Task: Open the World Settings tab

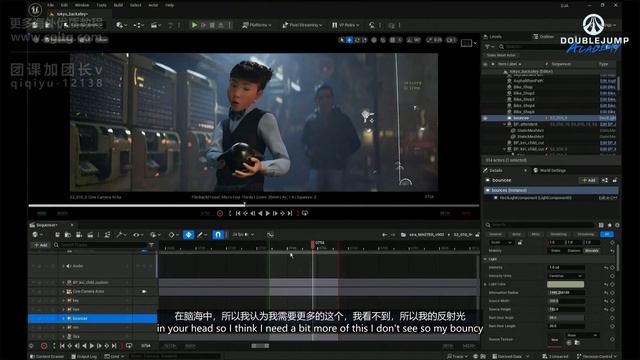Action: tap(549, 170)
